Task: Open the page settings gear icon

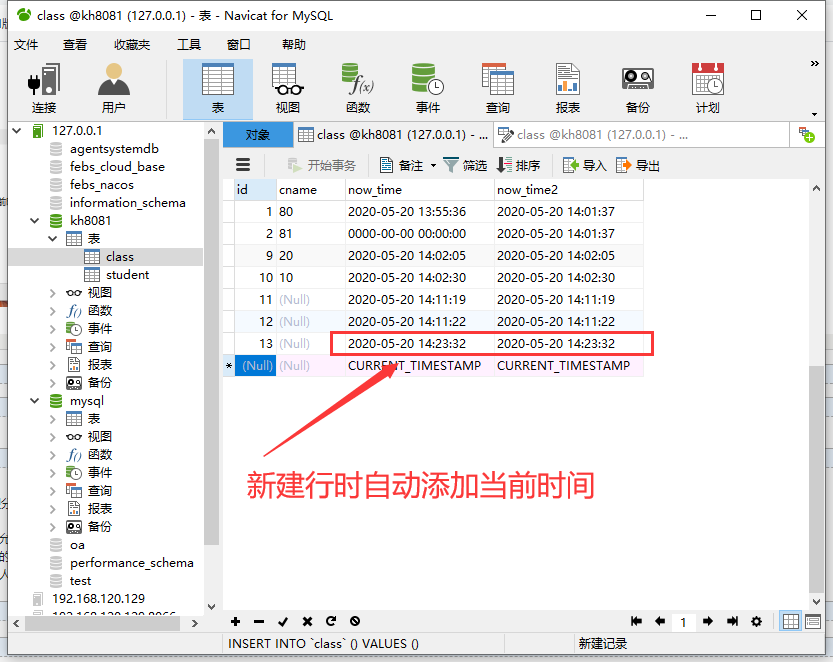Action: click(x=756, y=621)
